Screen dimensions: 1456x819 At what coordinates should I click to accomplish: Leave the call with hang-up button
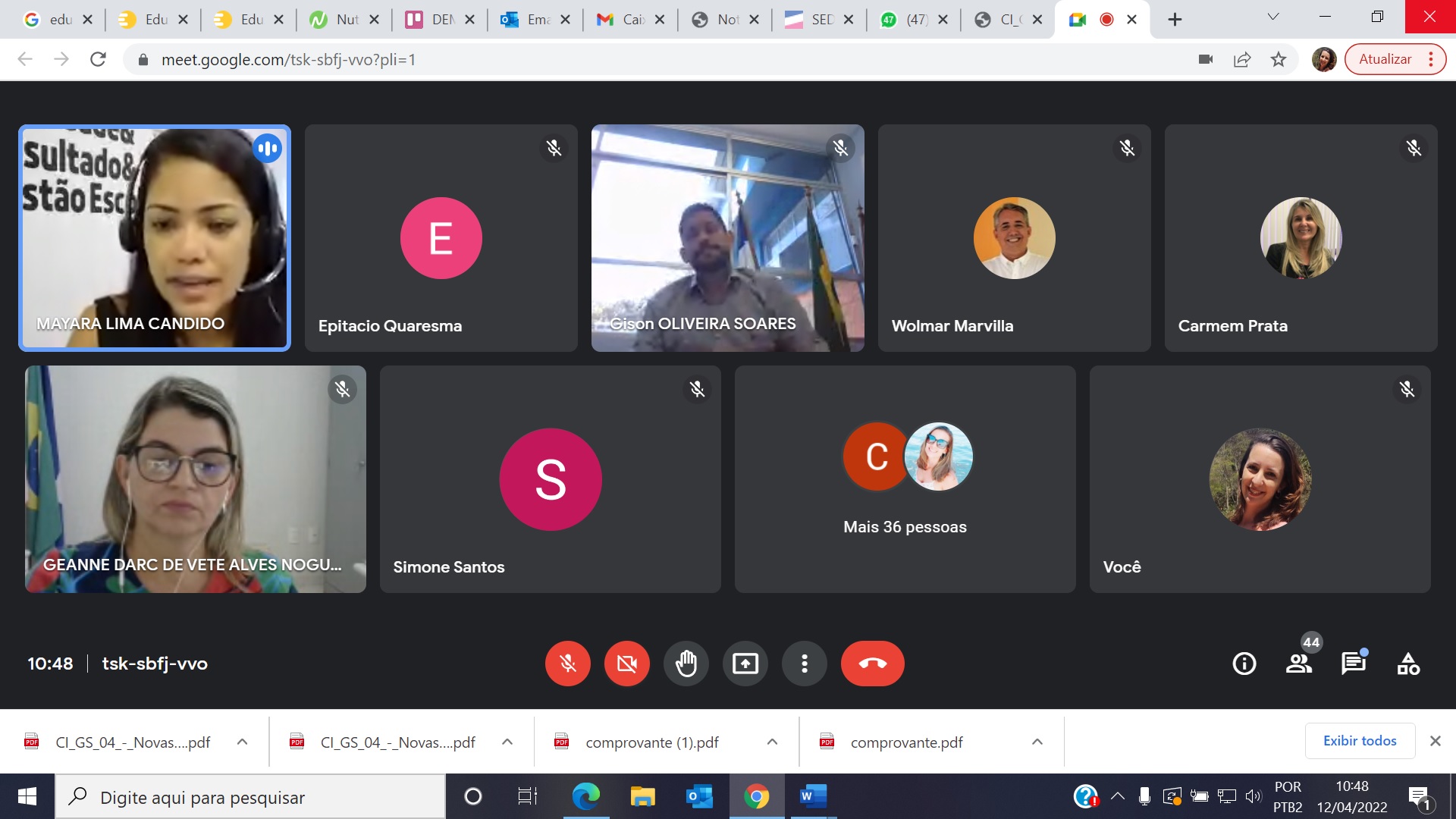click(x=872, y=664)
